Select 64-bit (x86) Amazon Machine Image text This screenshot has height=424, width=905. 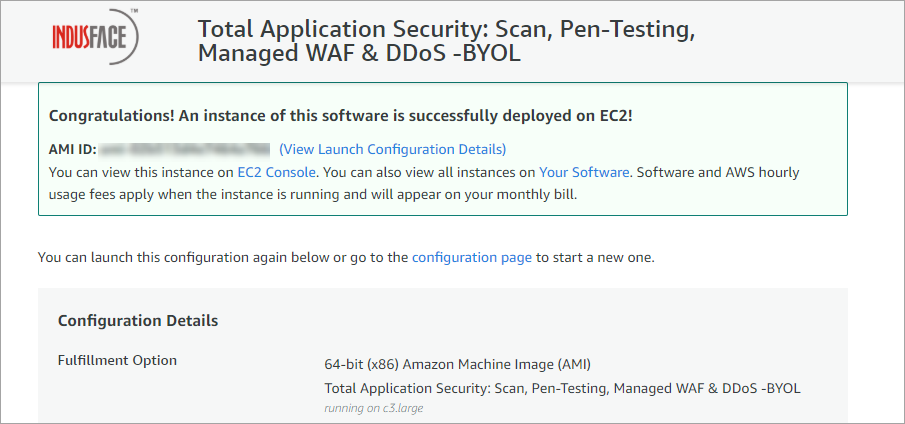(x=458, y=365)
